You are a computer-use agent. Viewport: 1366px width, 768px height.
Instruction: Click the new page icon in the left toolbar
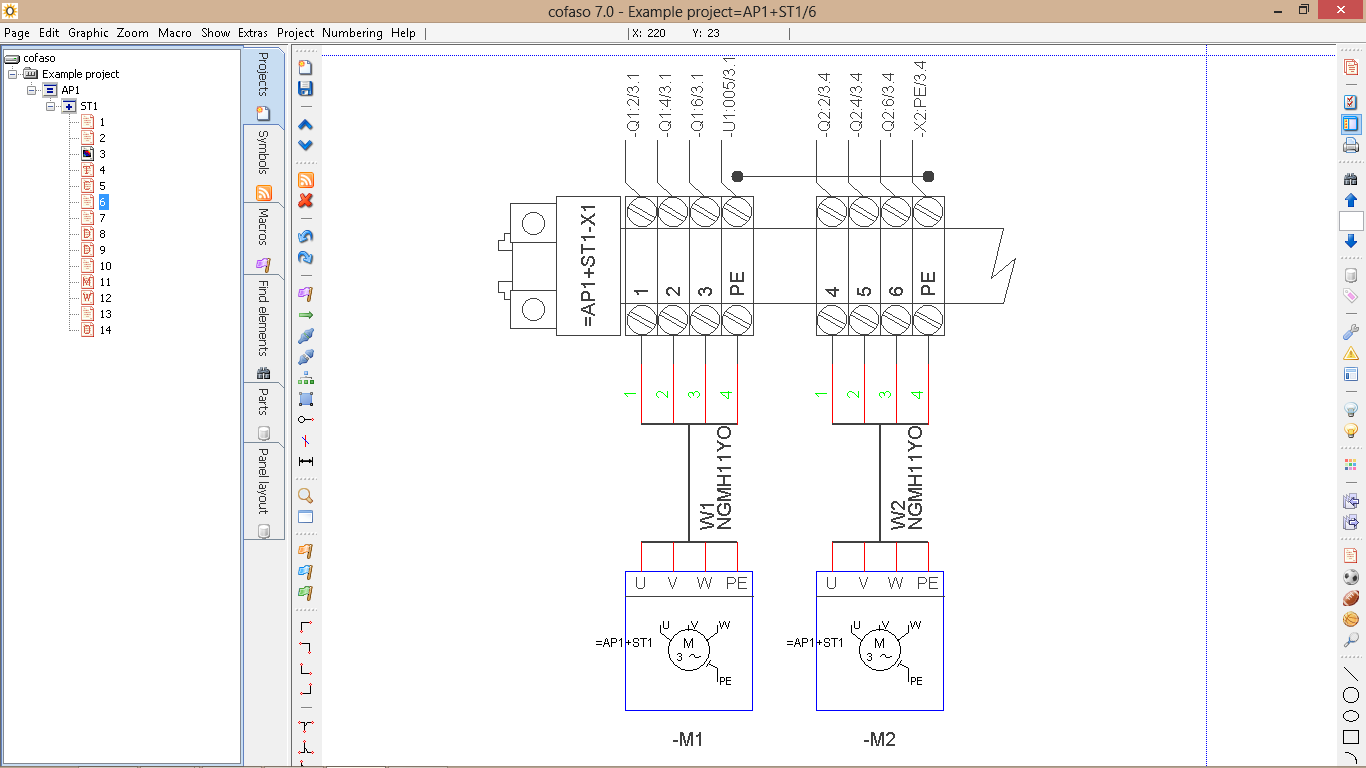coord(306,67)
